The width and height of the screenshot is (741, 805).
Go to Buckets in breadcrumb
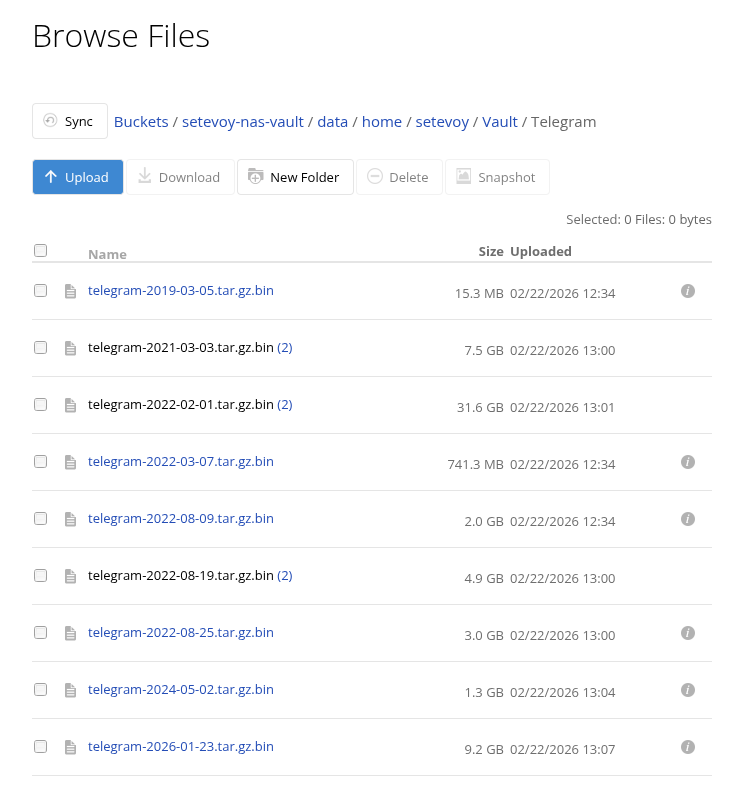pyautogui.click(x=141, y=122)
